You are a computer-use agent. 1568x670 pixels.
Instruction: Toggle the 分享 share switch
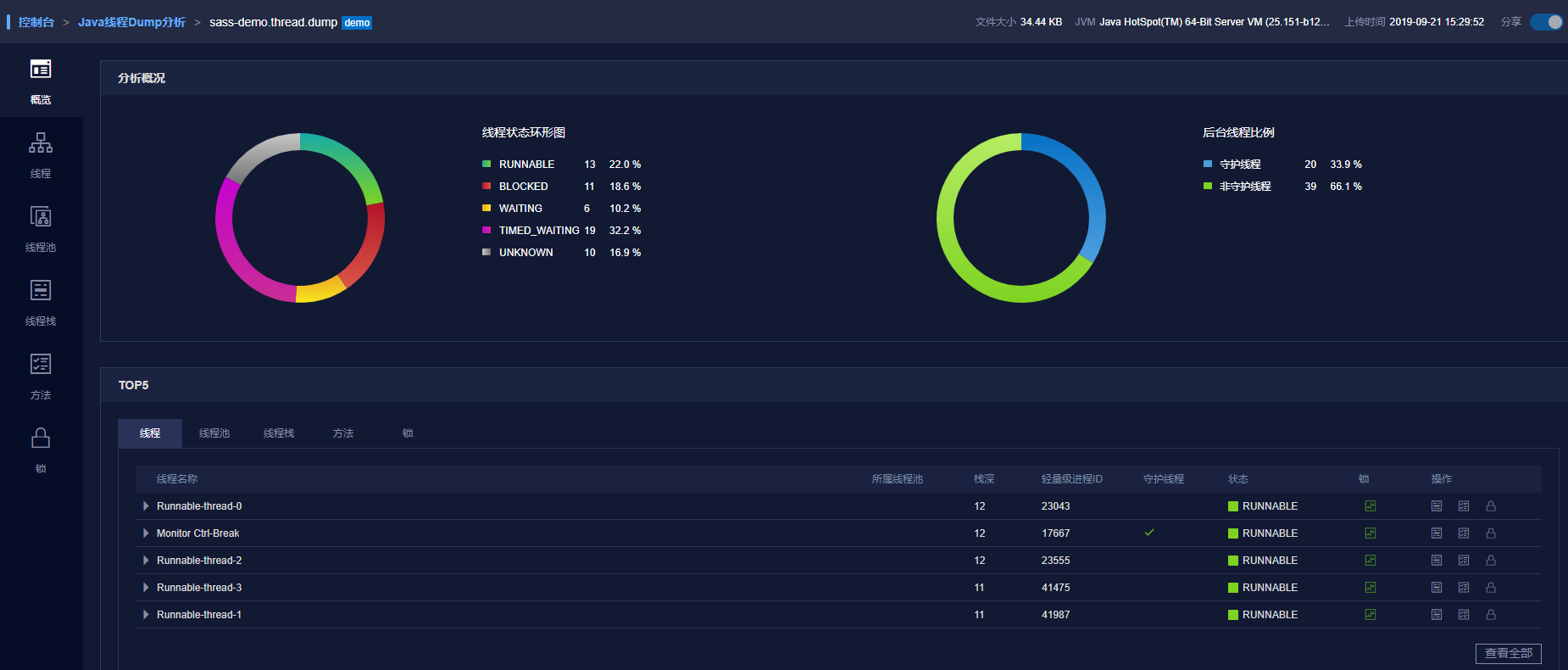(1546, 22)
